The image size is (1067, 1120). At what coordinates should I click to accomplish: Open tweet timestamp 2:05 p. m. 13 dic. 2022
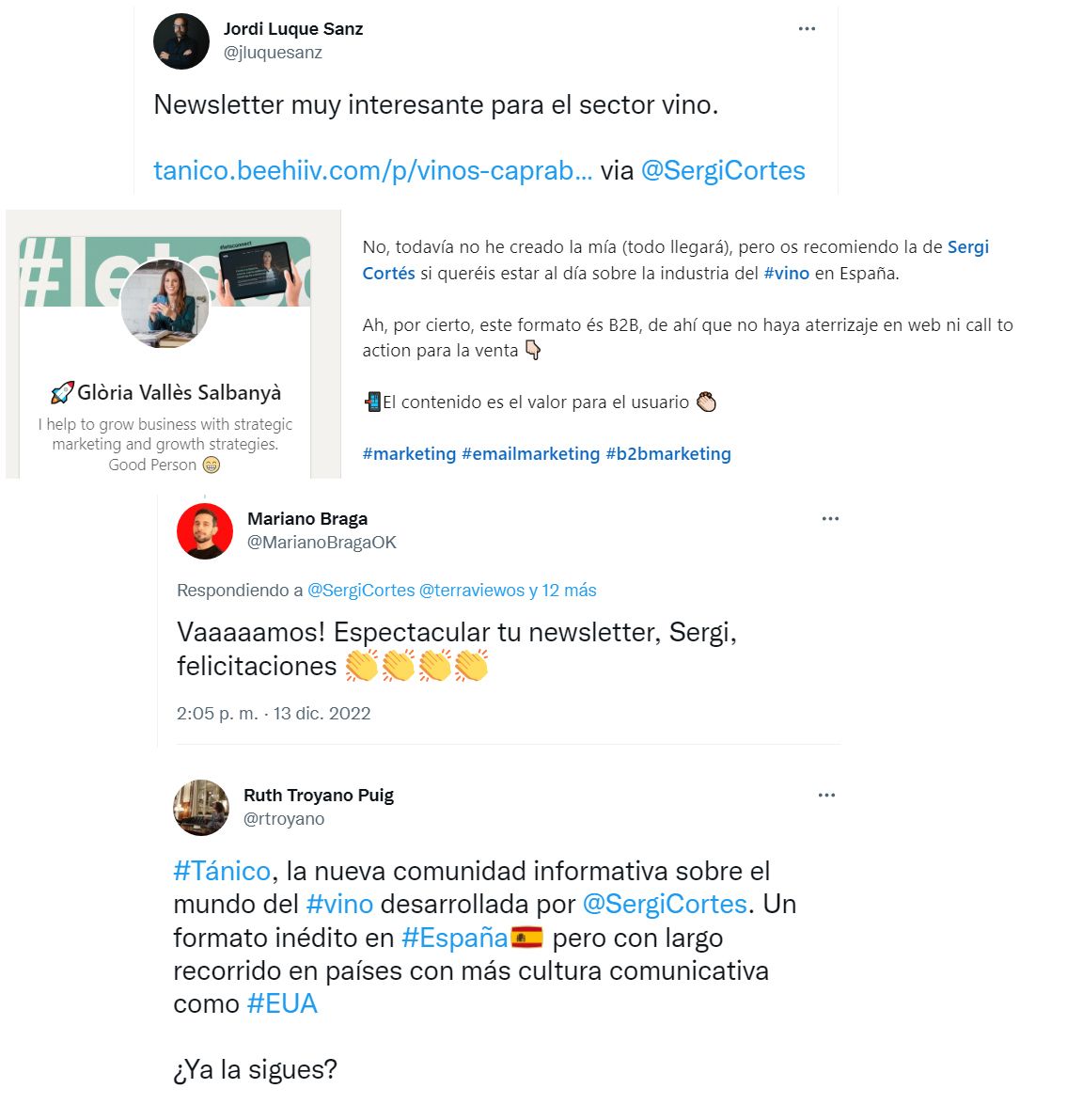click(274, 714)
